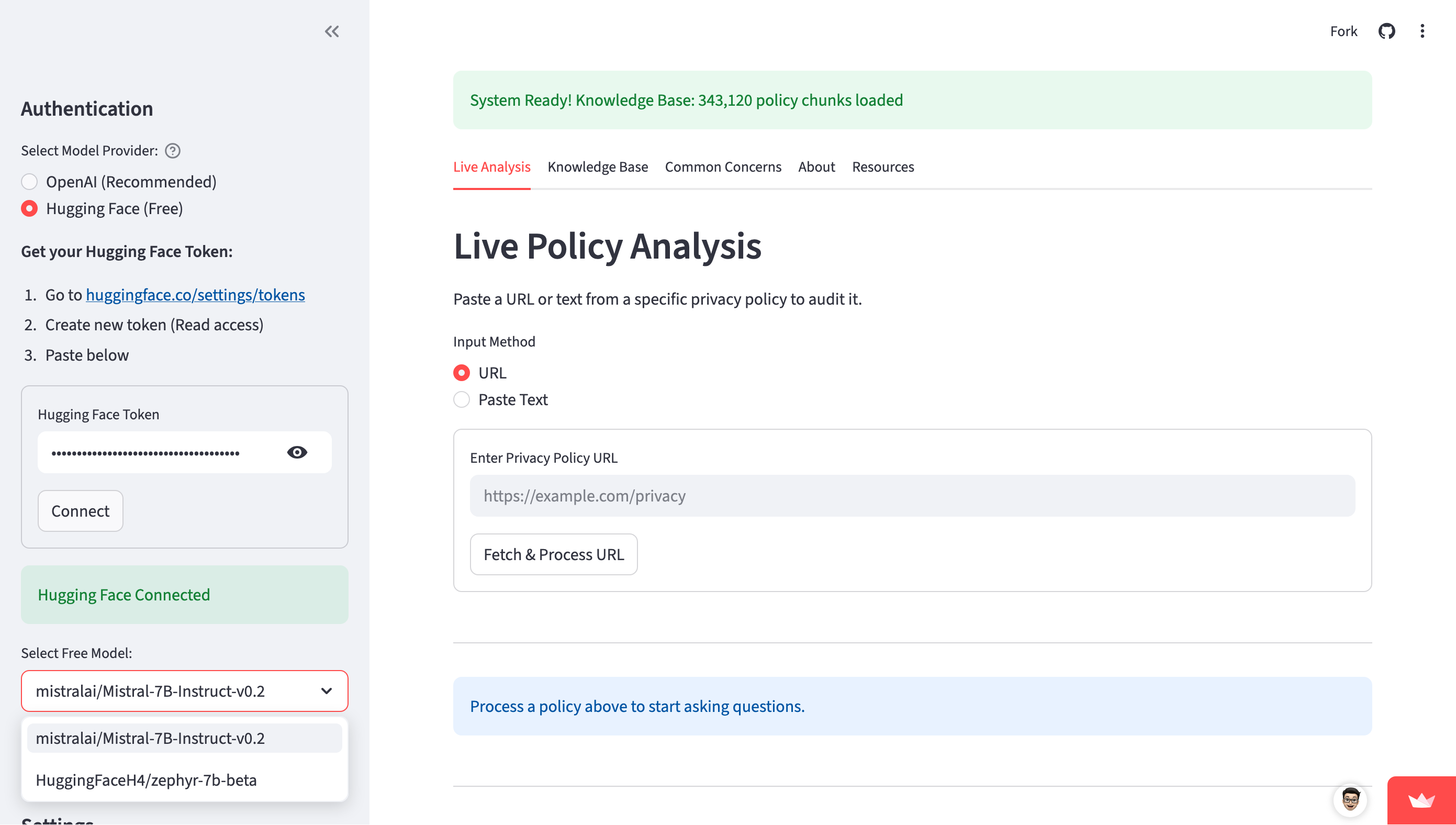Open the three-dot app menu
The height and width of the screenshot is (825, 1456).
coord(1422,31)
